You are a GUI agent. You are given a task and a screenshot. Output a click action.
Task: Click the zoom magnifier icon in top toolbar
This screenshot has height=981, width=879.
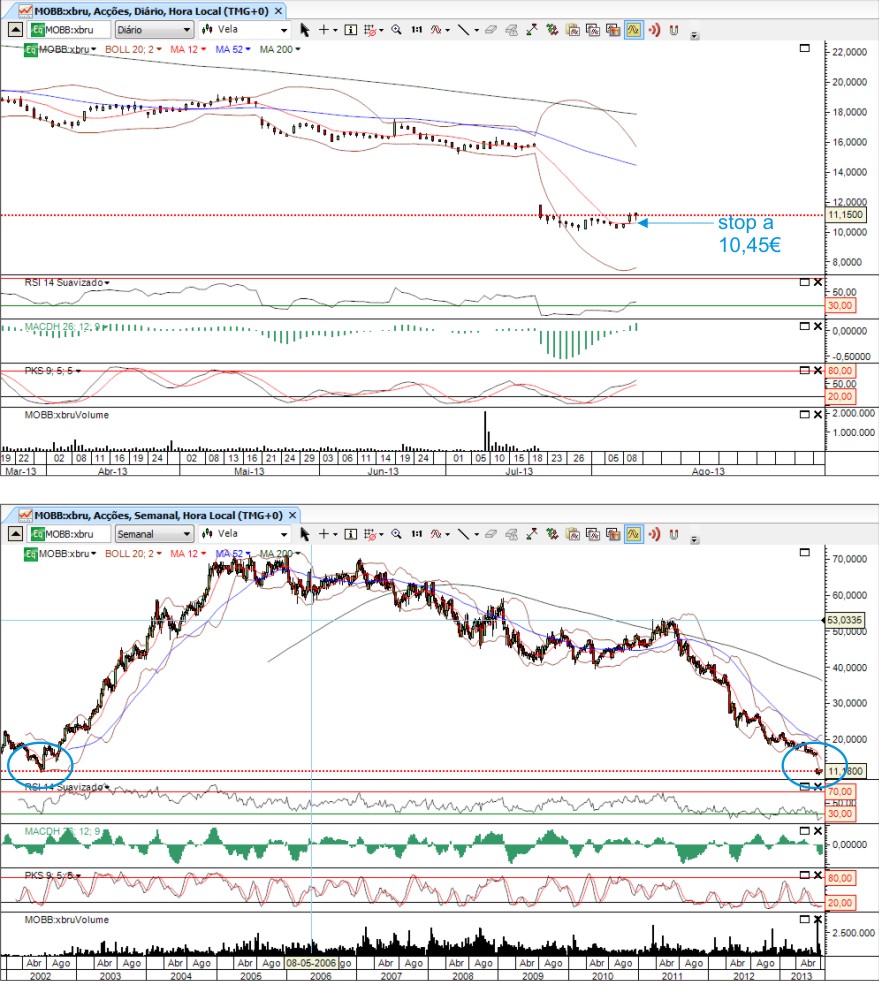[396, 30]
